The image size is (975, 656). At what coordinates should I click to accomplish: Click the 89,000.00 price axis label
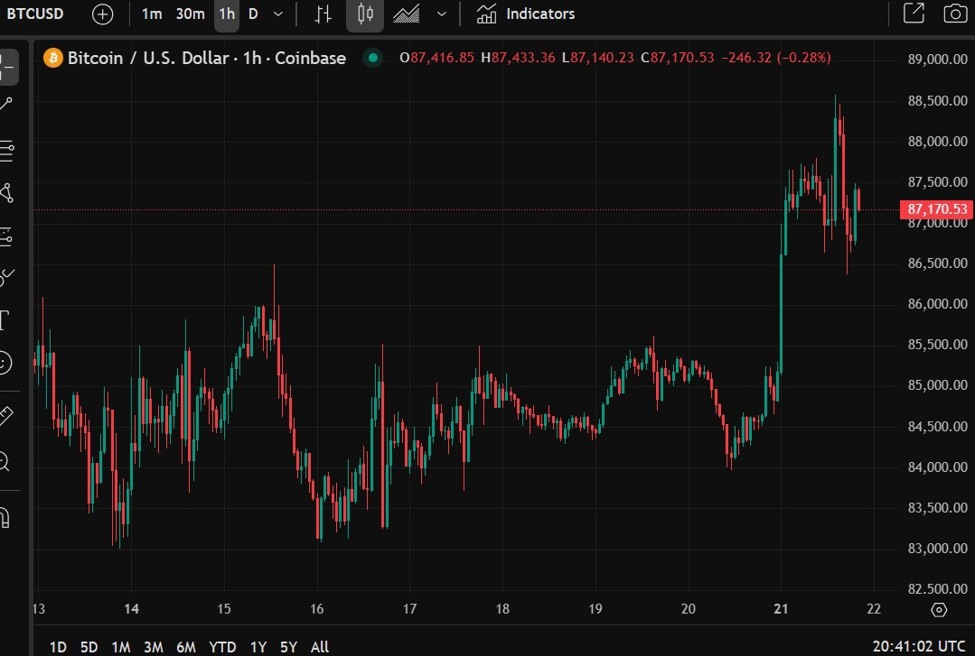(937, 59)
